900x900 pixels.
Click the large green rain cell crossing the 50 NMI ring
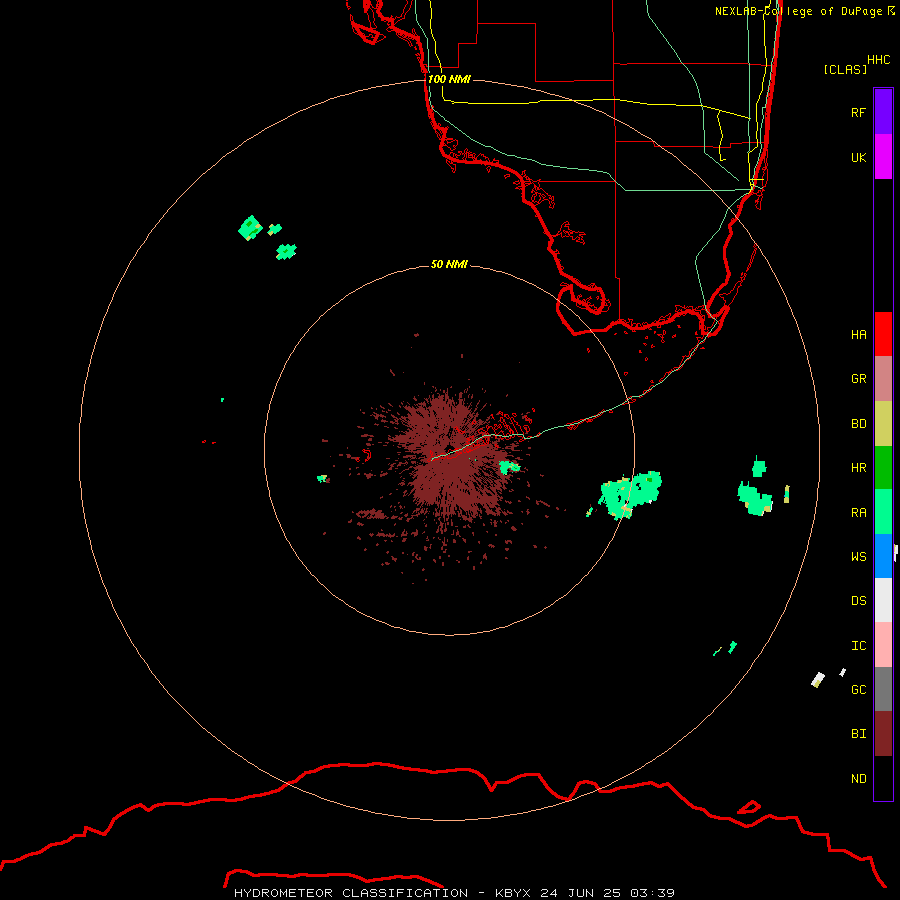(x=630, y=494)
